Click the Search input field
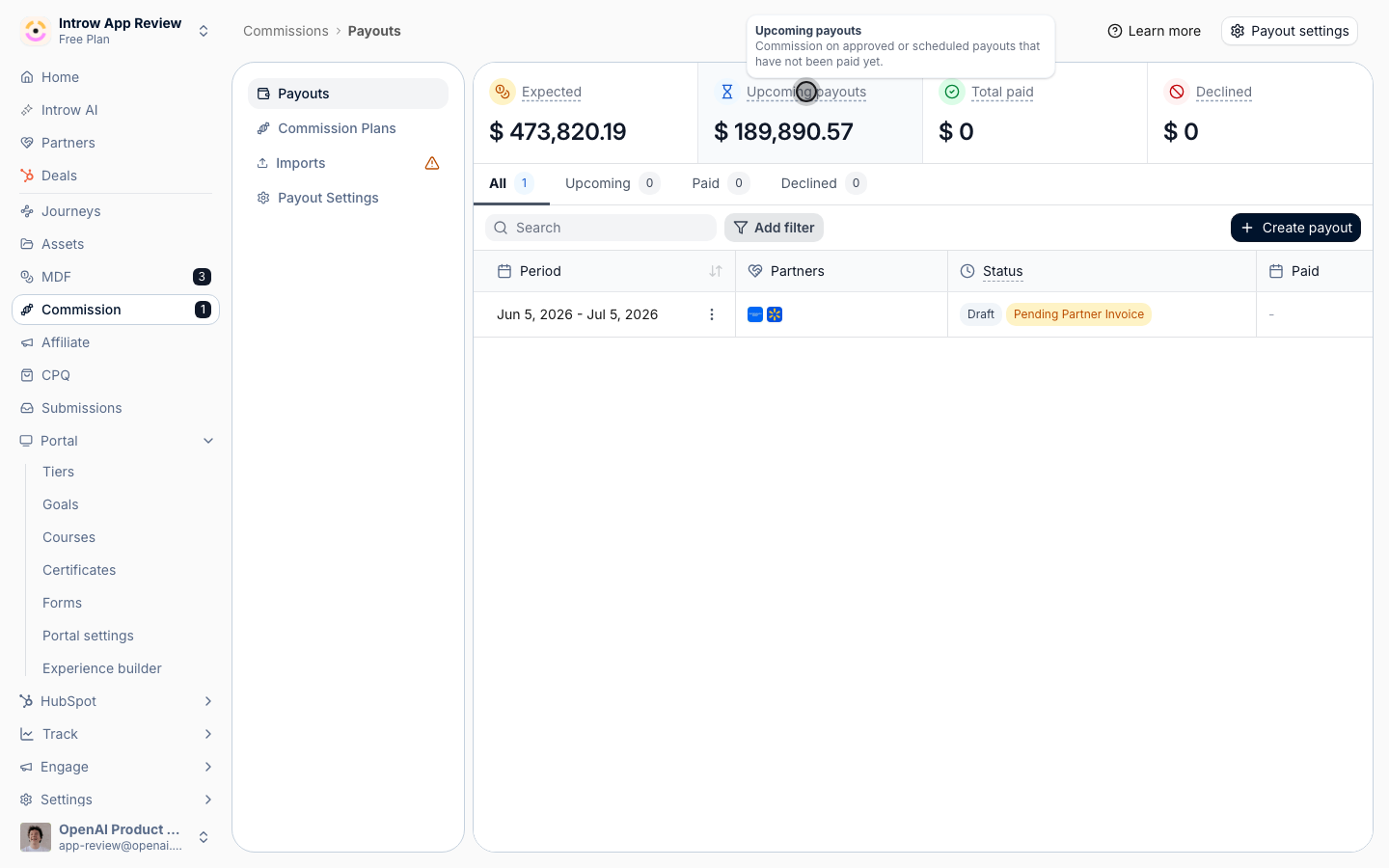This screenshot has height=868, width=1389. [x=601, y=228]
